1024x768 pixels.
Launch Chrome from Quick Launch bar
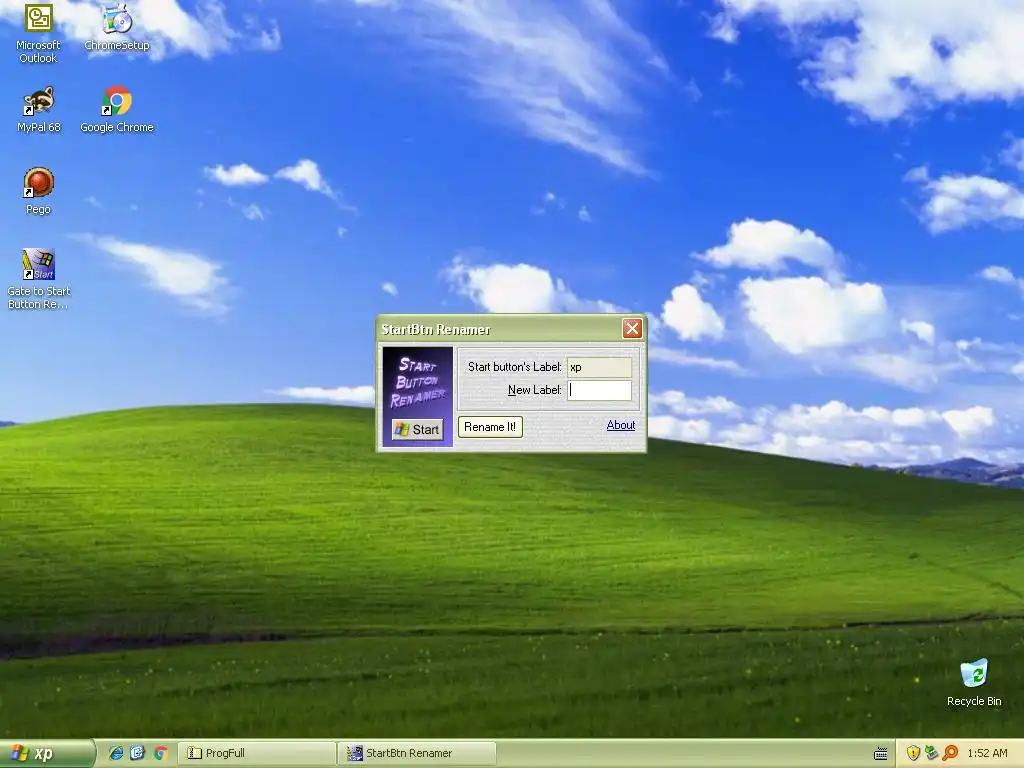[160, 753]
